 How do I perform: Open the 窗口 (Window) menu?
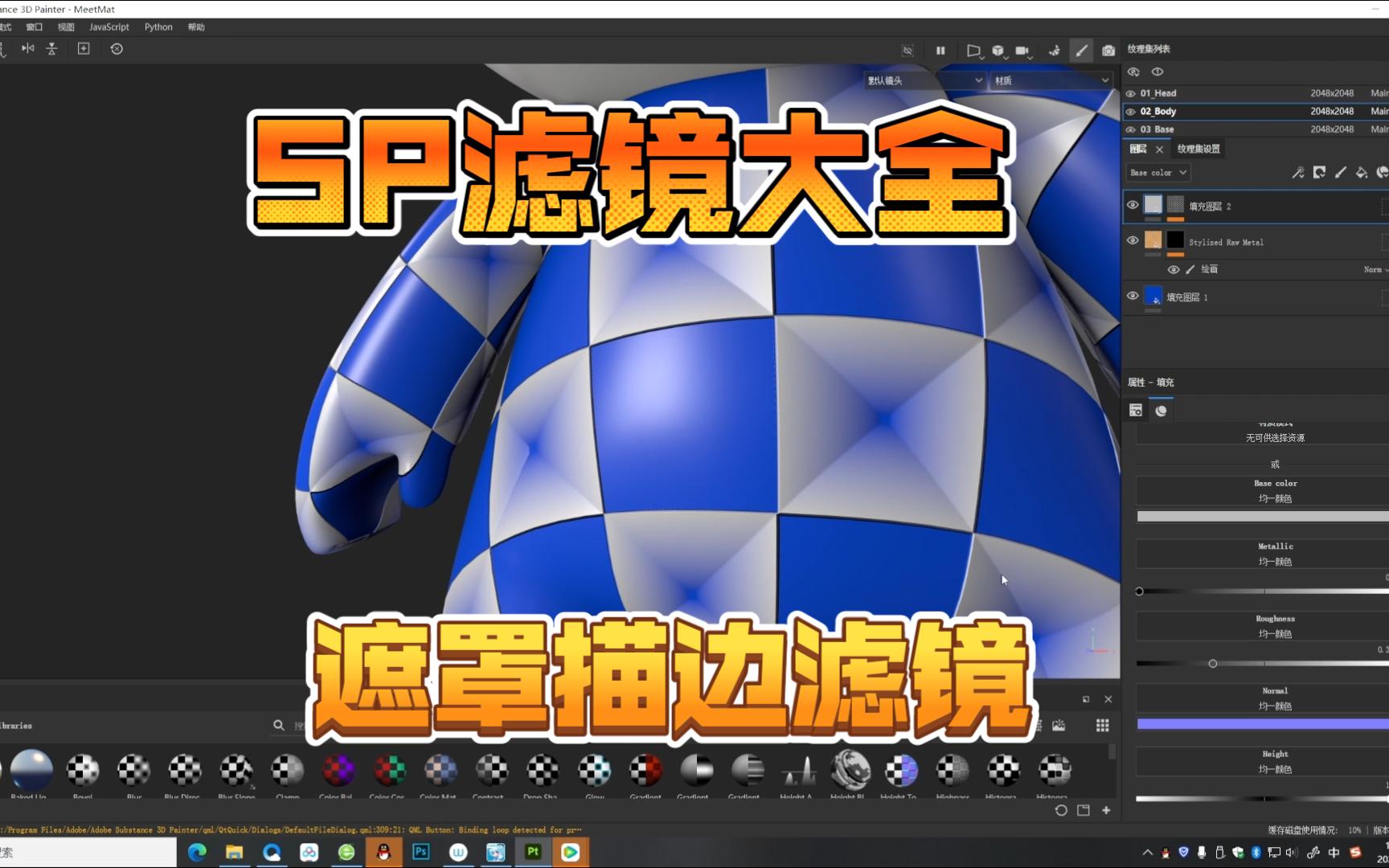click(x=34, y=27)
